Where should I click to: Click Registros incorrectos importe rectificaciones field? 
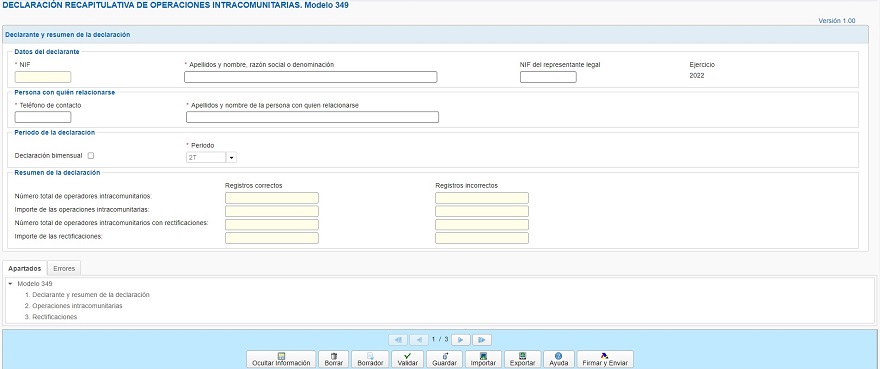pyautogui.click(x=482, y=238)
